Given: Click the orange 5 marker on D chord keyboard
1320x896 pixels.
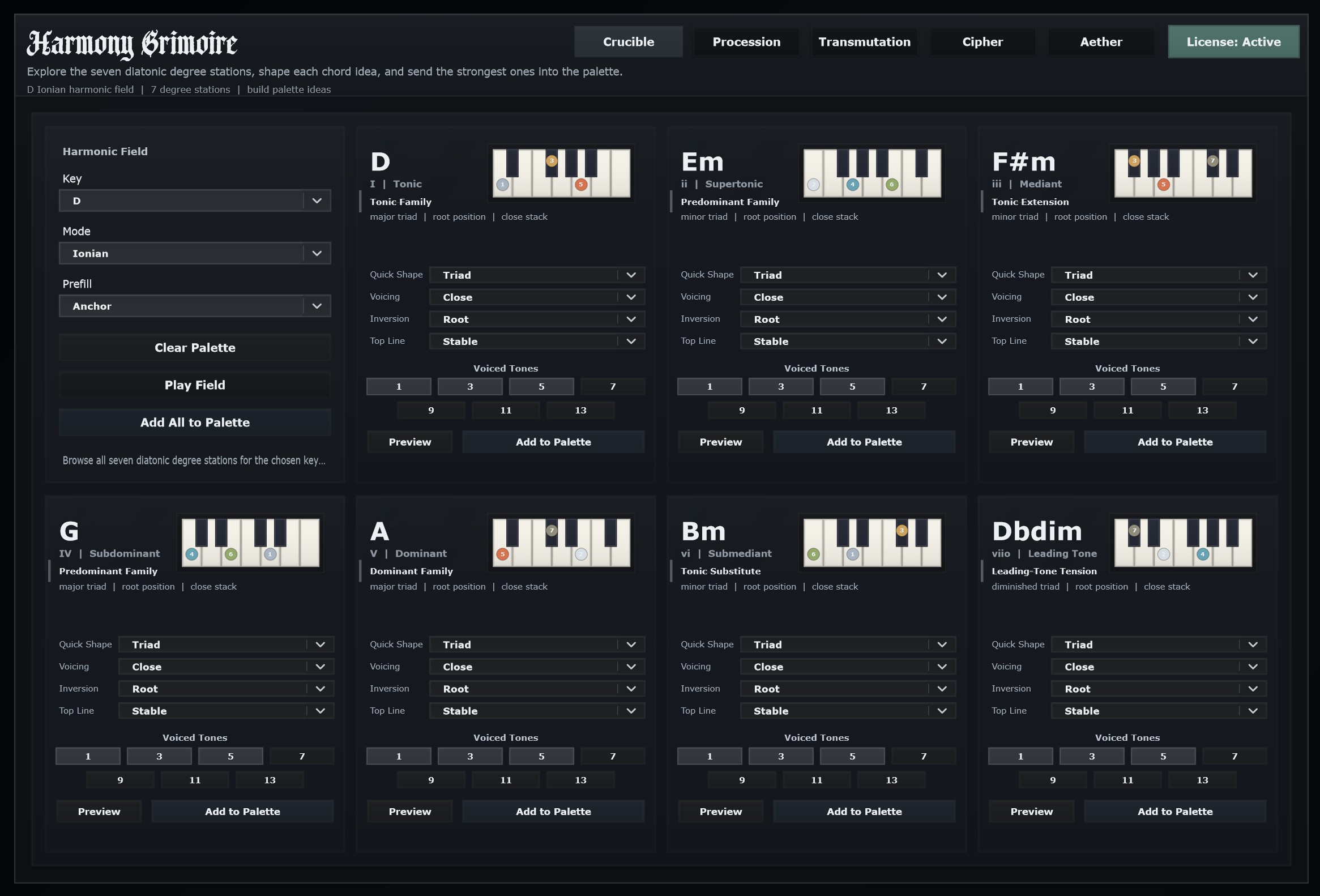Looking at the screenshot, I should pos(580,184).
